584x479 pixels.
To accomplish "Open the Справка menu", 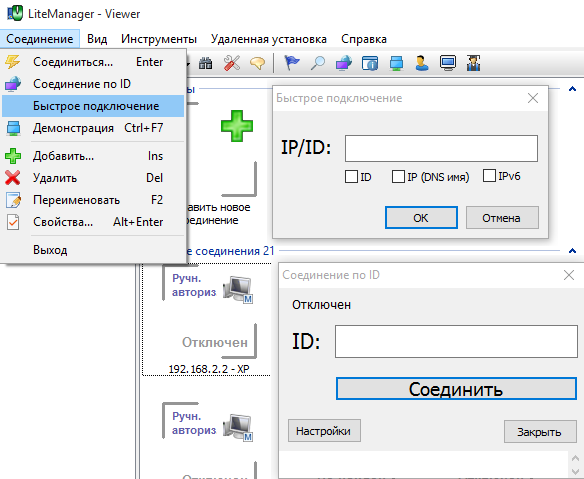I will click(x=364, y=39).
